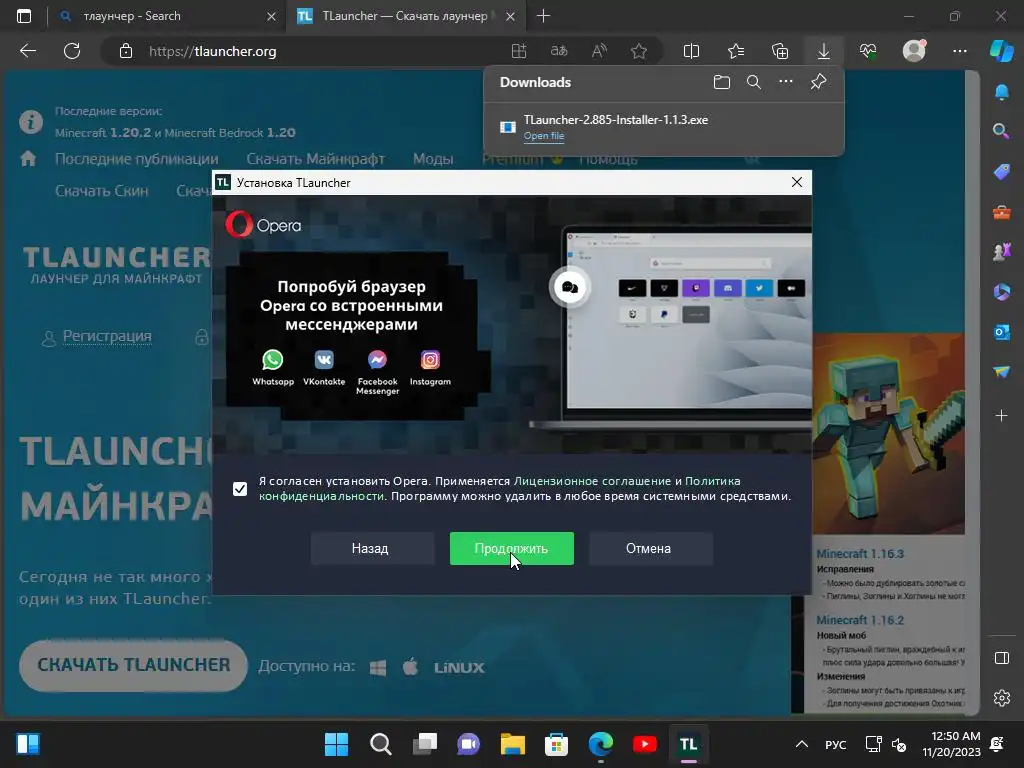This screenshot has height=768, width=1024.
Task: Open sidebar search magnifier icon
Action: pyautogui.click(x=1001, y=131)
